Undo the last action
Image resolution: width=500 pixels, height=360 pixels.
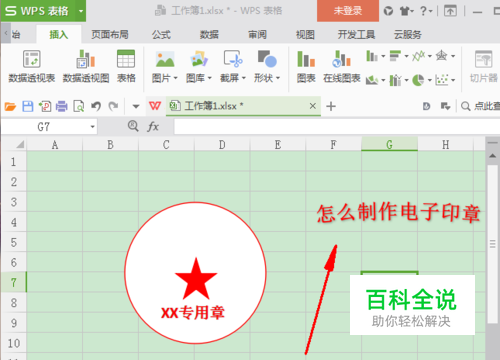click(96, 107)
